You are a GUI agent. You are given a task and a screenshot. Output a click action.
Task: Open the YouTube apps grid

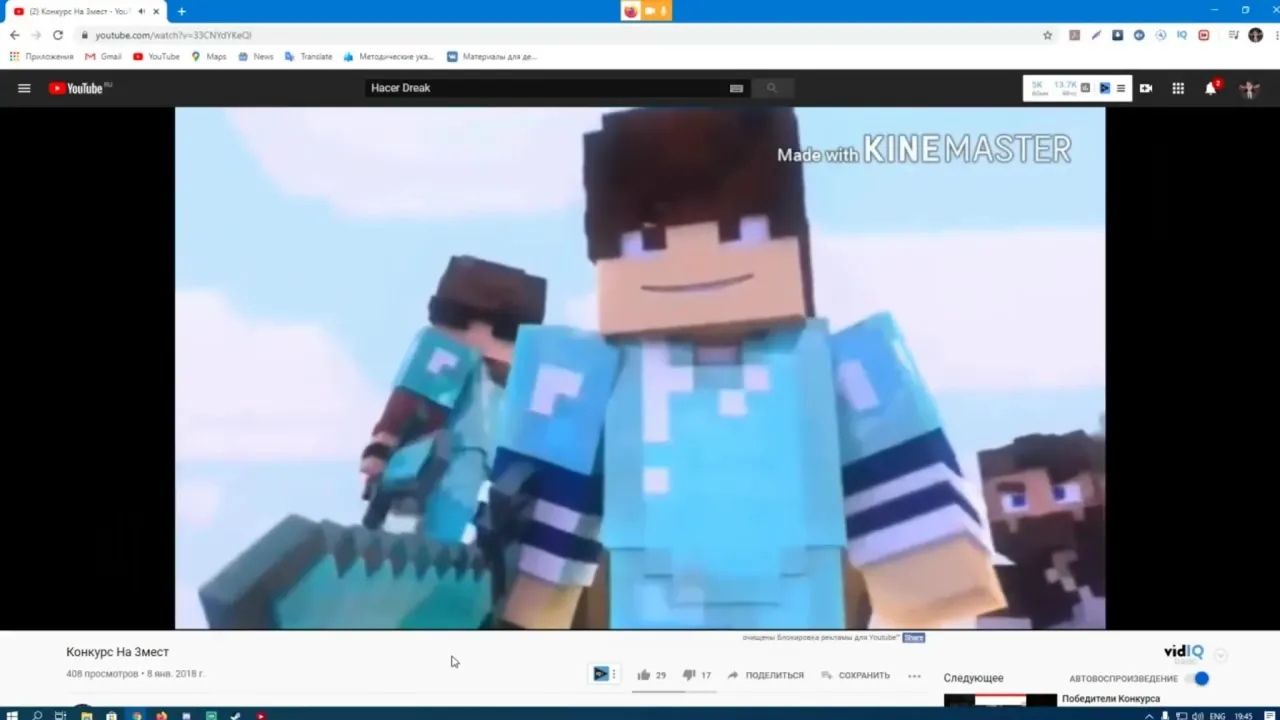tap(1178, 88)
